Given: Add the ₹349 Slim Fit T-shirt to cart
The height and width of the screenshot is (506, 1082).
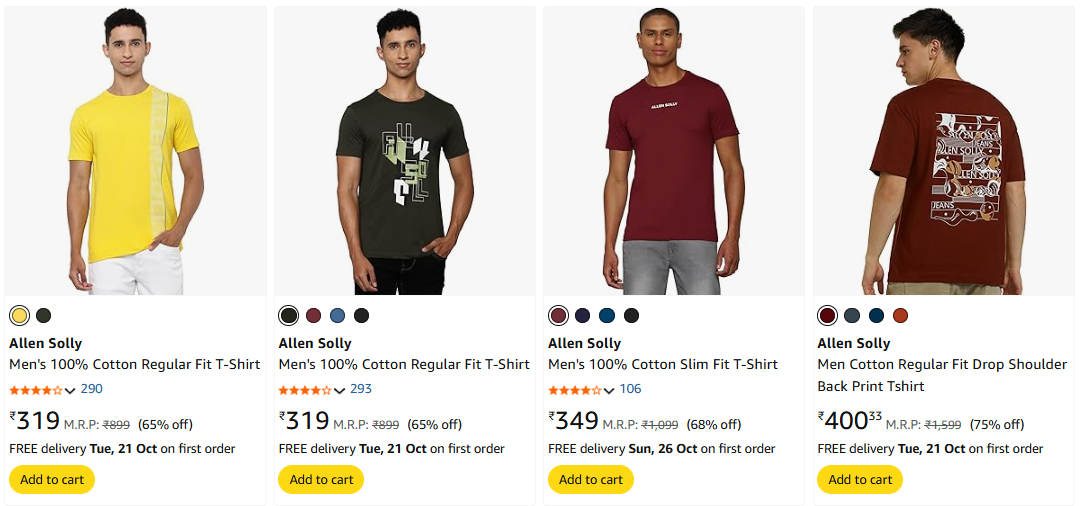Looking at the screenshot, I should [x=591, y=480].
